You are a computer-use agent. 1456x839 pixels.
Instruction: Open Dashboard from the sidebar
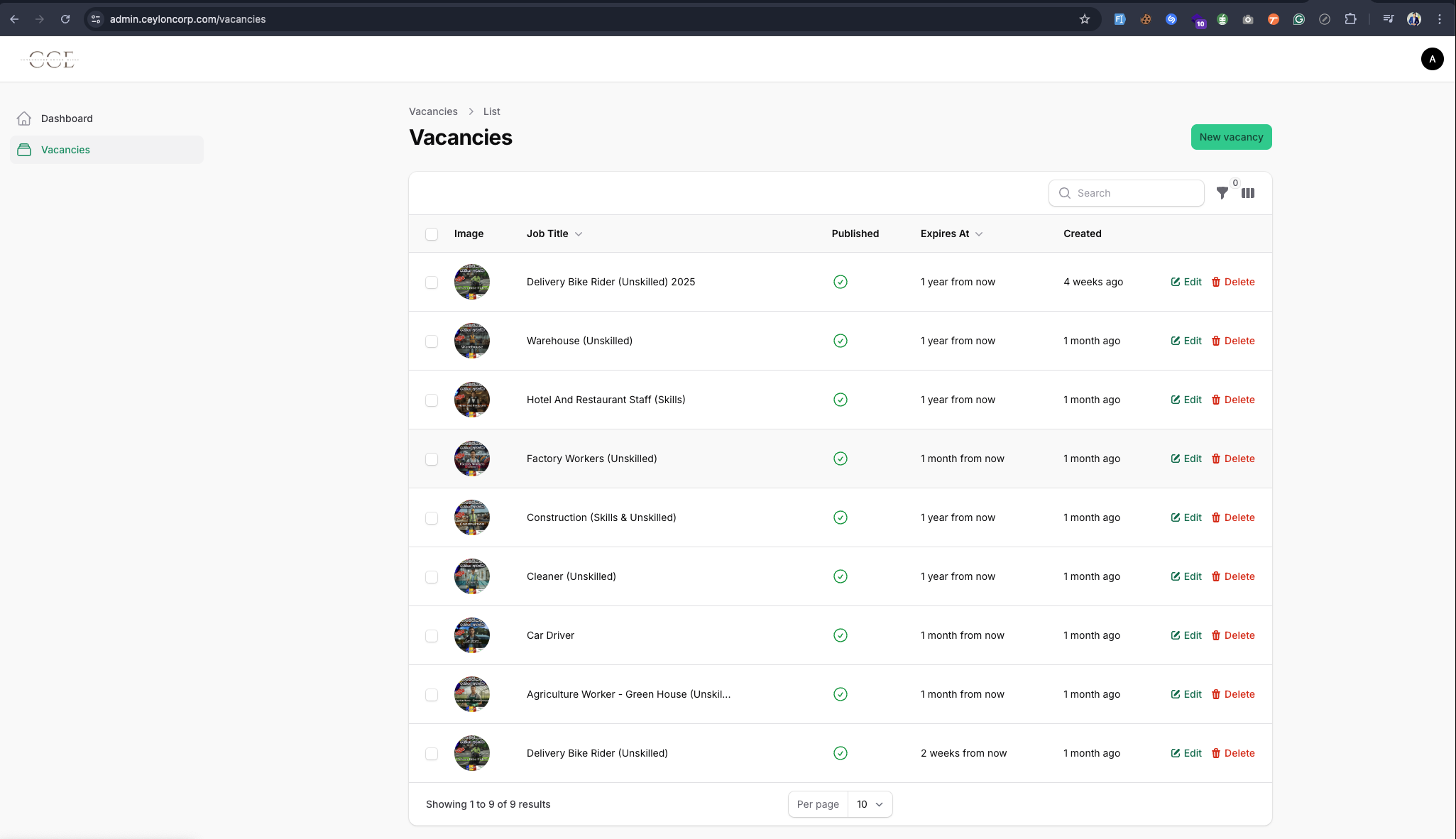coord(106,119)
